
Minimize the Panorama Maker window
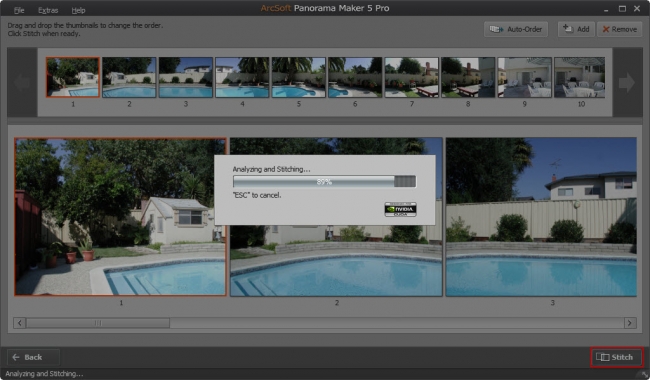click(x=606, y=9)
